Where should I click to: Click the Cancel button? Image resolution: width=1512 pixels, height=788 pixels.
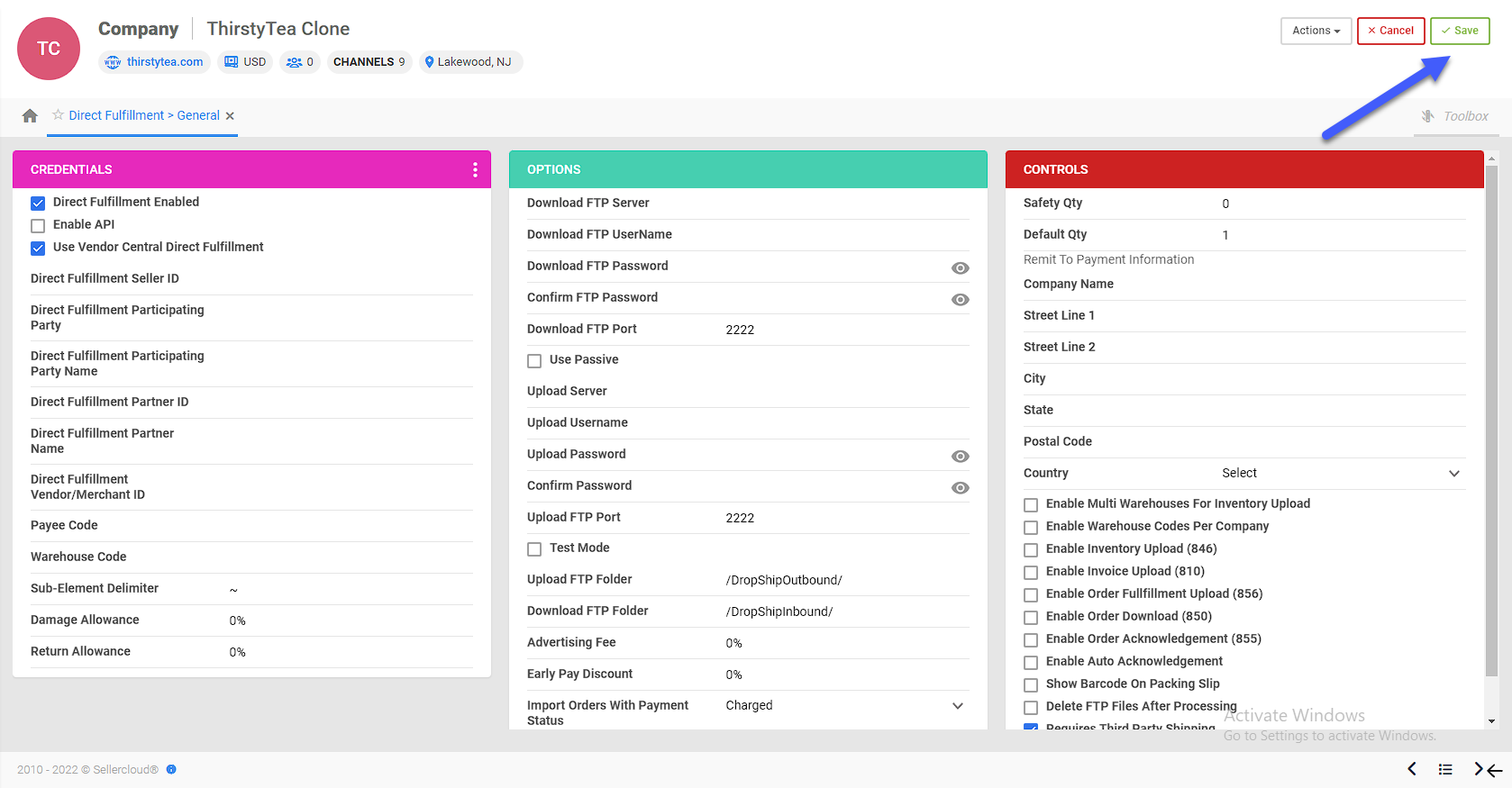(1391, 31)
